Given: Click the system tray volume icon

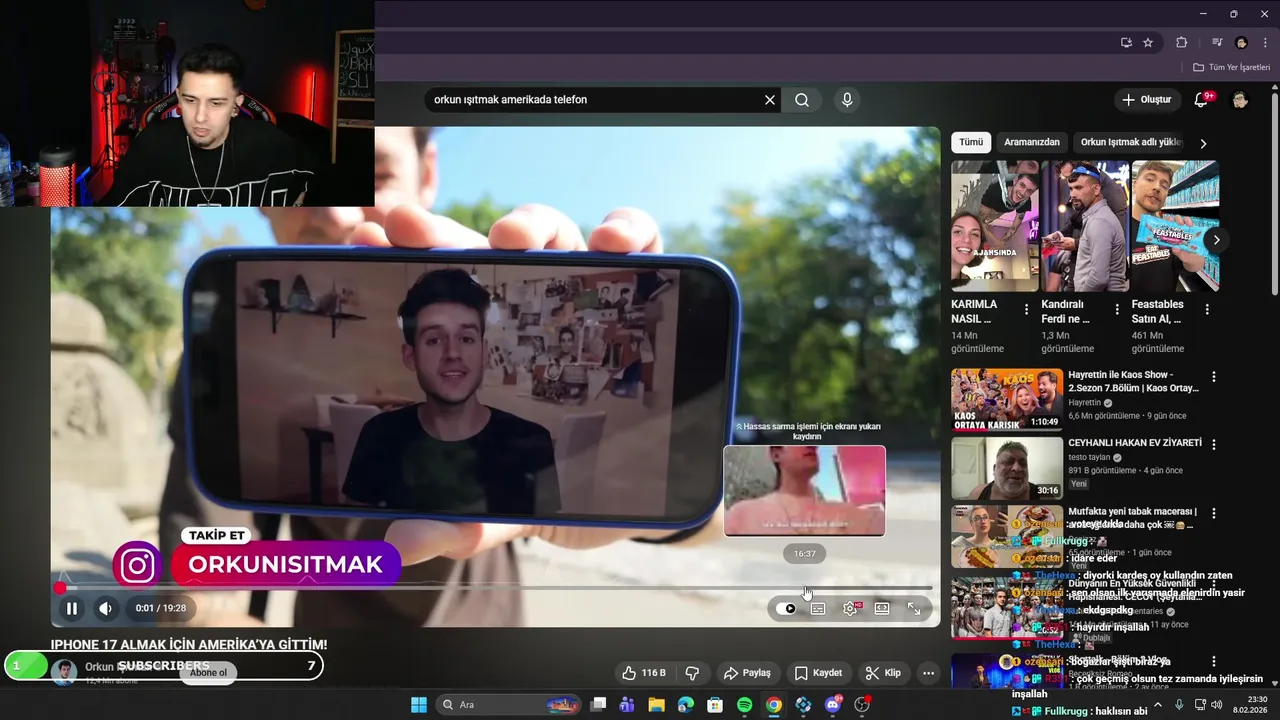Looking at the screenshot, I should [x=1218, y=705].
